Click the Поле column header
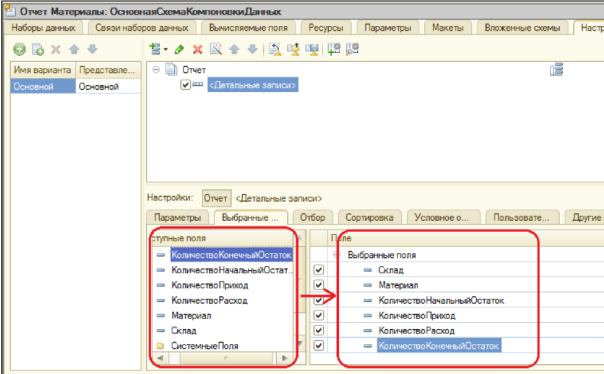 [341, 238]
